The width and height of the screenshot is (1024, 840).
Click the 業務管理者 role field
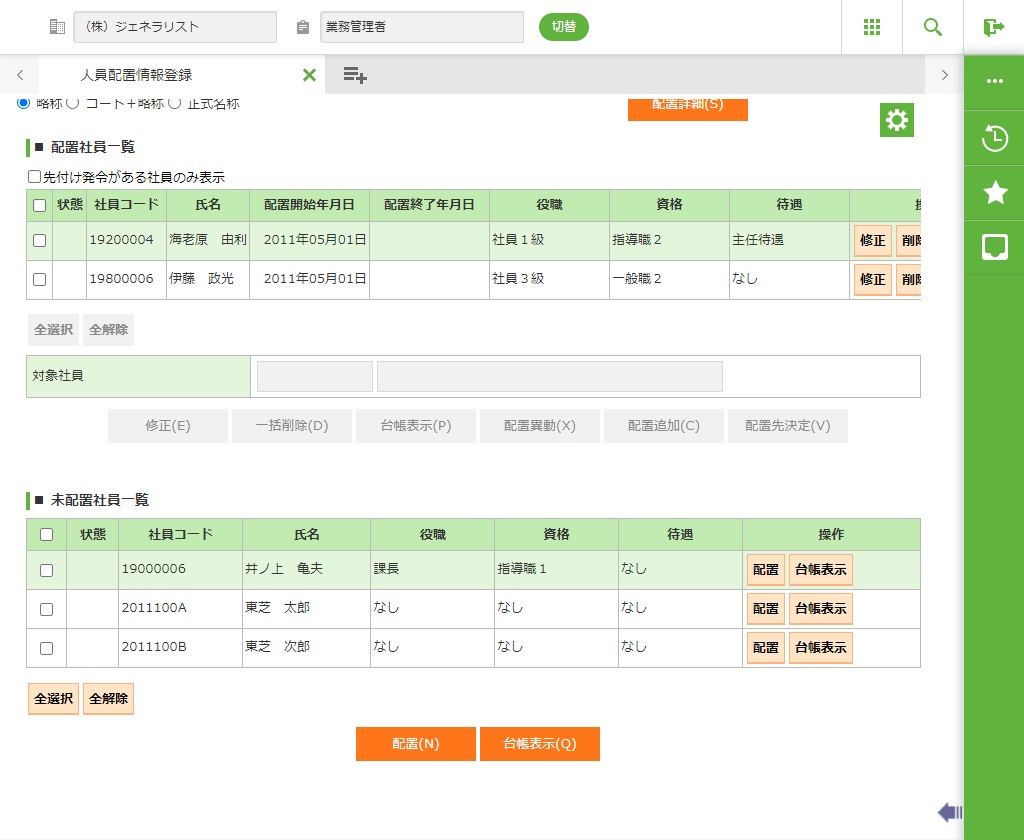422,27
